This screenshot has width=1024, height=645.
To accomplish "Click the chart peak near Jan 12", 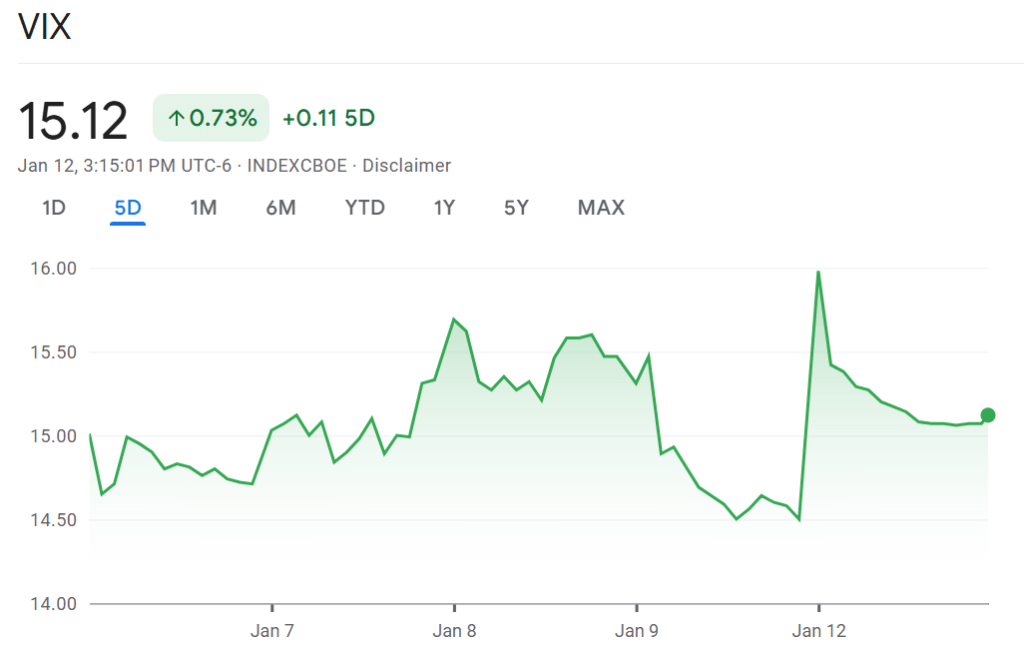I will (x=818, y=272).
